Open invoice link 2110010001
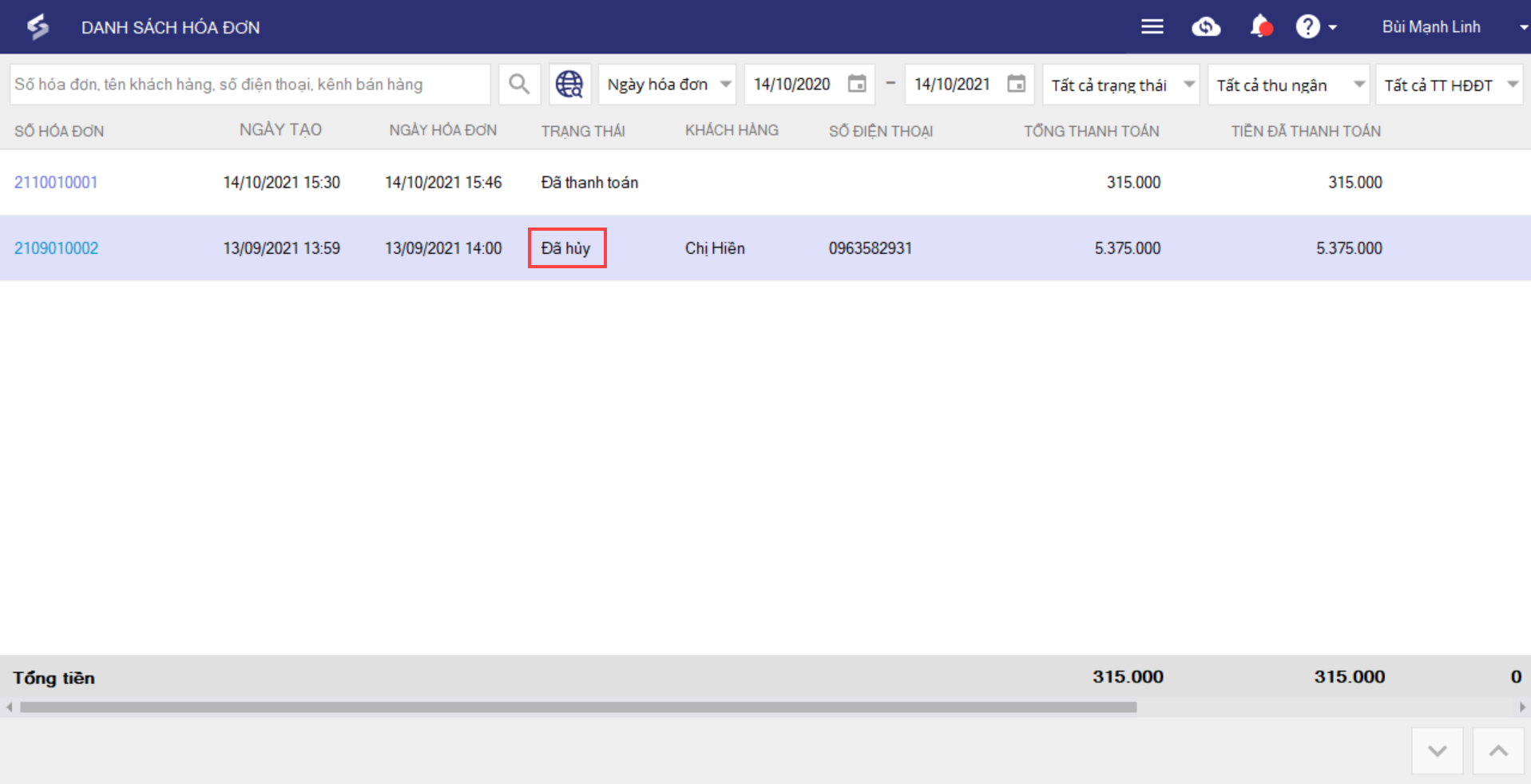Viewport: 1531px width, 784px height. tap(56, 182)
